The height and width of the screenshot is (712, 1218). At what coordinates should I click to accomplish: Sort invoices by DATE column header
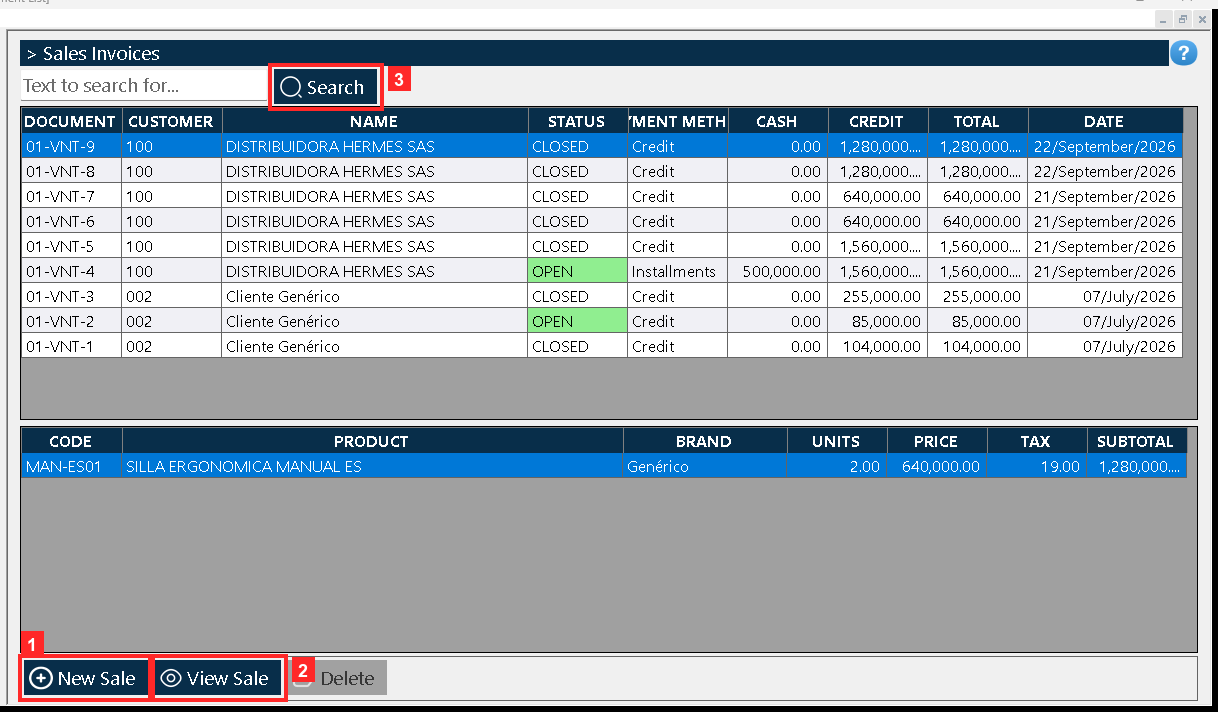[x=1104, y=121]
